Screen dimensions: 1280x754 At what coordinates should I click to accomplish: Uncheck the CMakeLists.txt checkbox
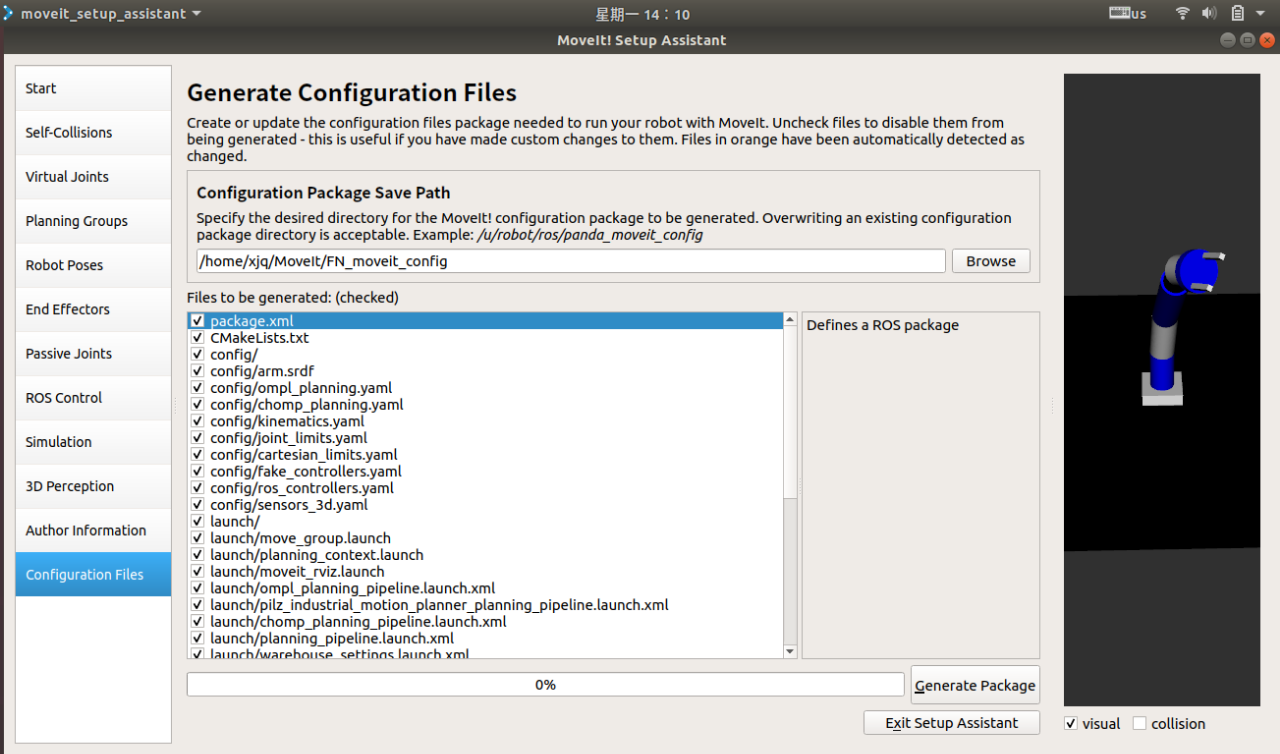(198, 338)
